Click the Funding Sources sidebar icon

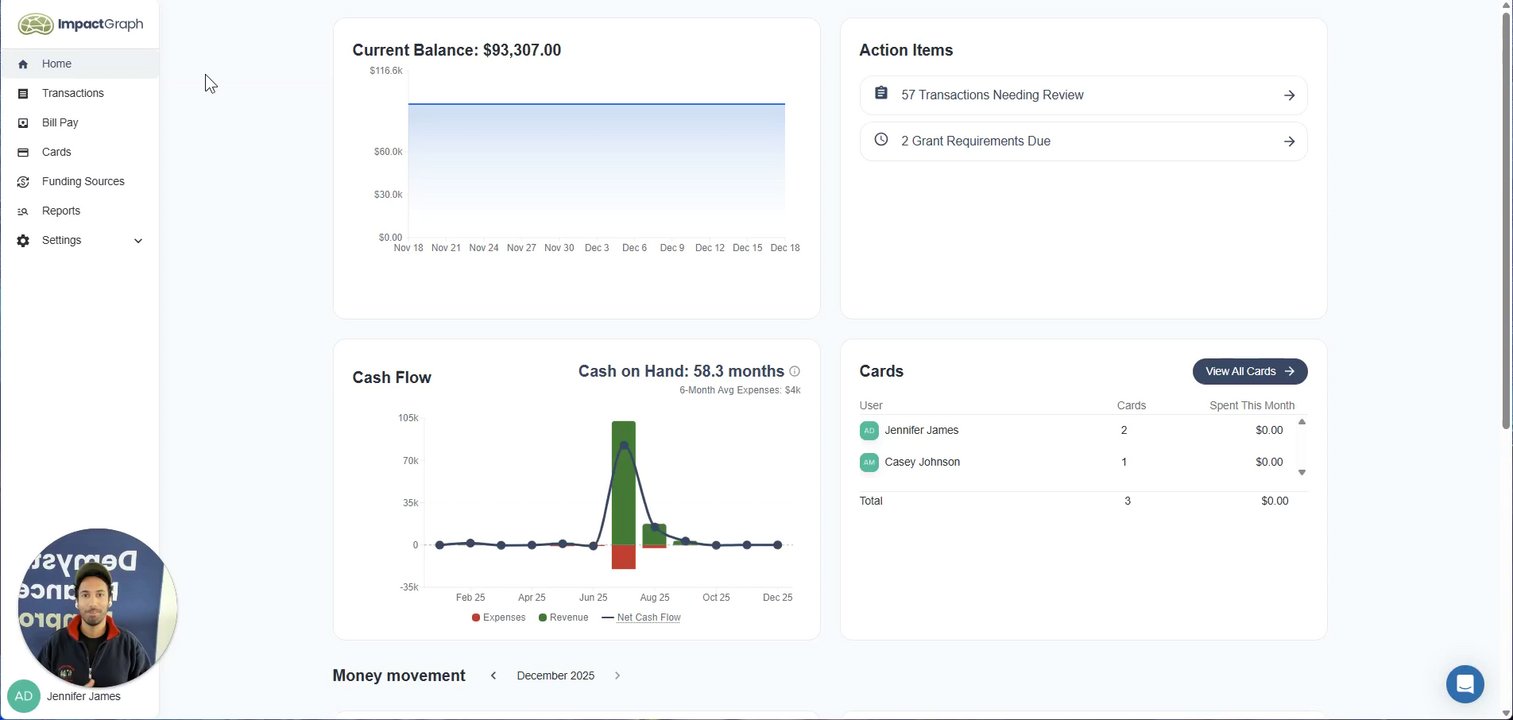click(x=23, y=182)
